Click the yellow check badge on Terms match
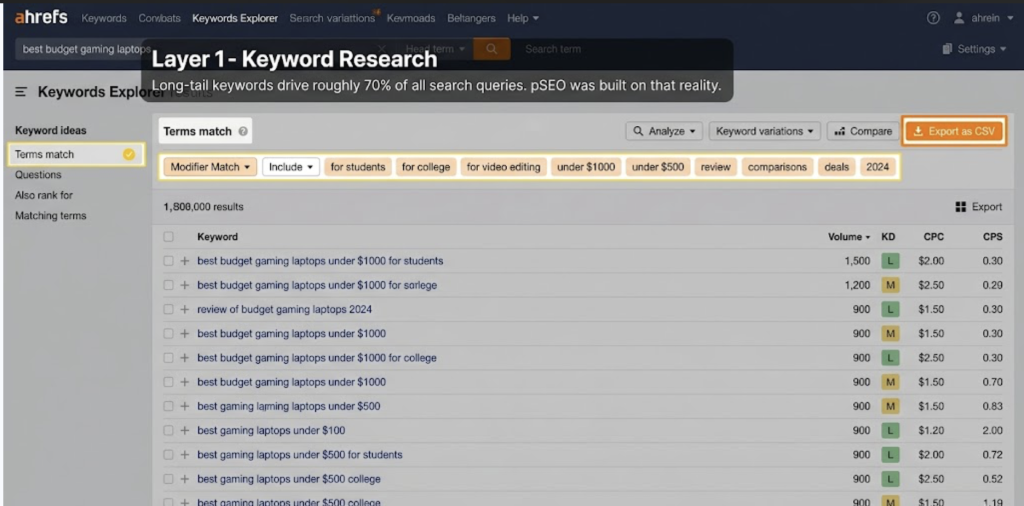Image resolution: width=1024 pixels, height=506 pixels. coord(129,155)
